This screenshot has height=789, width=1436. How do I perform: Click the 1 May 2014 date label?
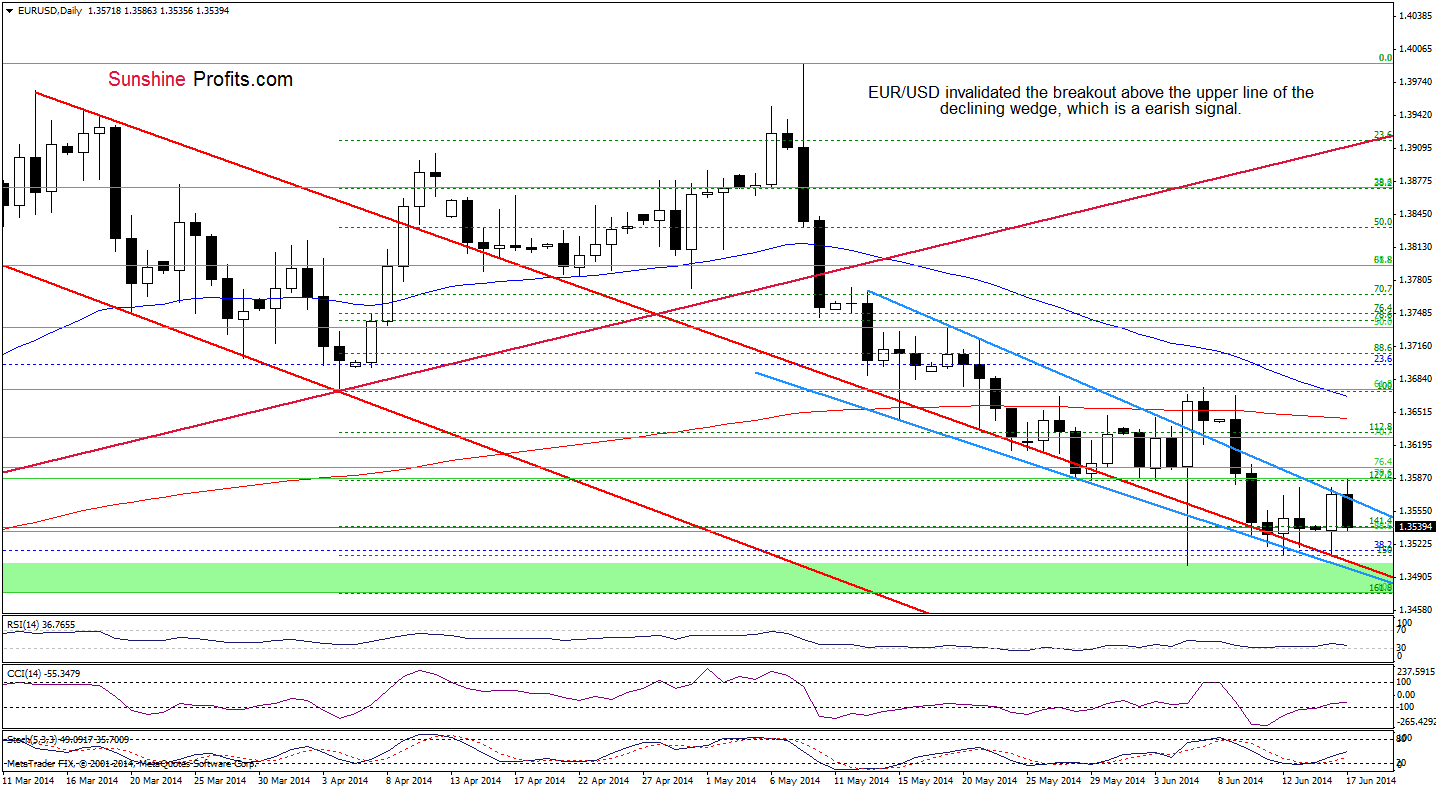coord(733,779)
